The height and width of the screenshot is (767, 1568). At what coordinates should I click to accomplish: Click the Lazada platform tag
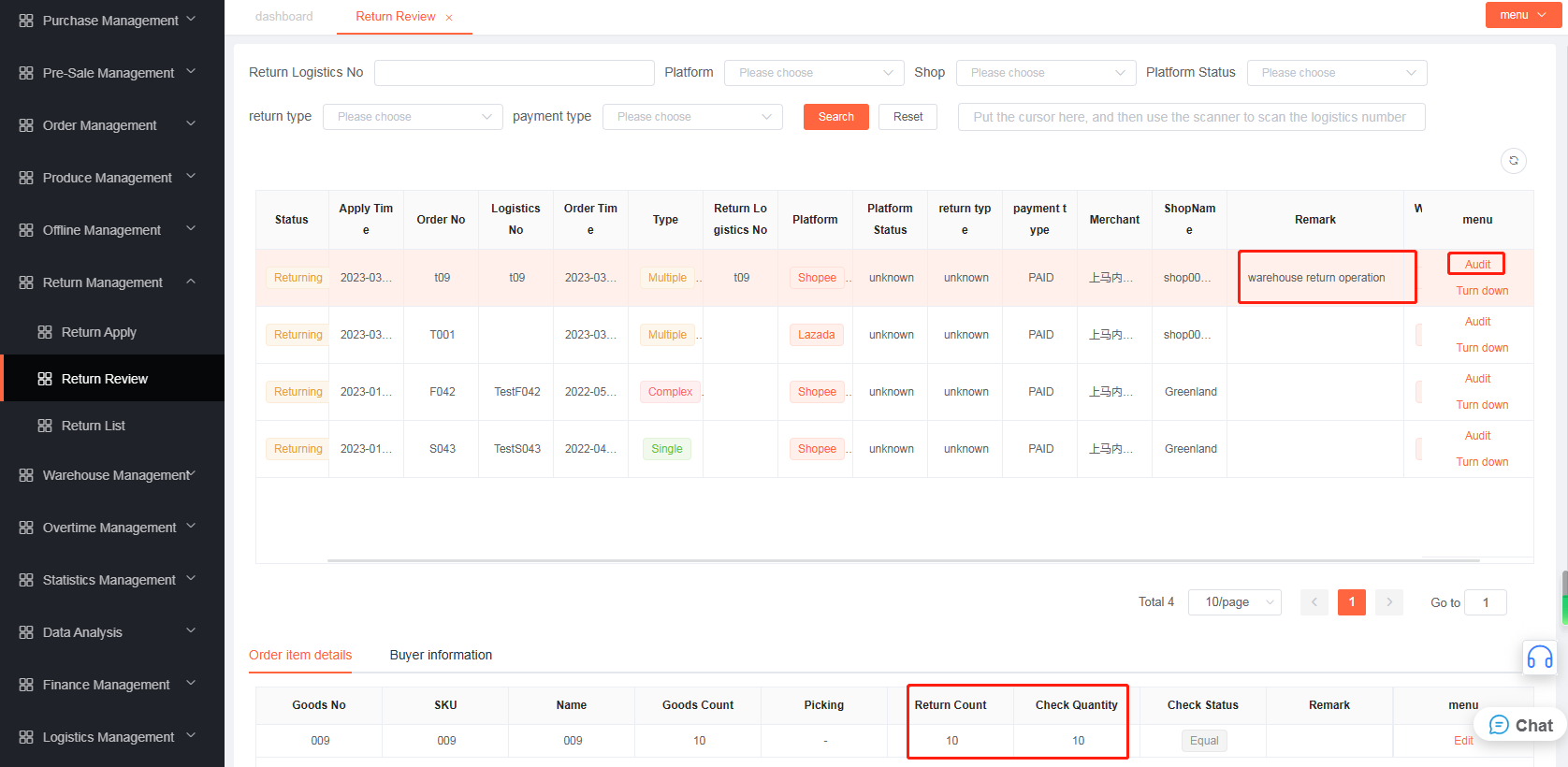point(816,335)
